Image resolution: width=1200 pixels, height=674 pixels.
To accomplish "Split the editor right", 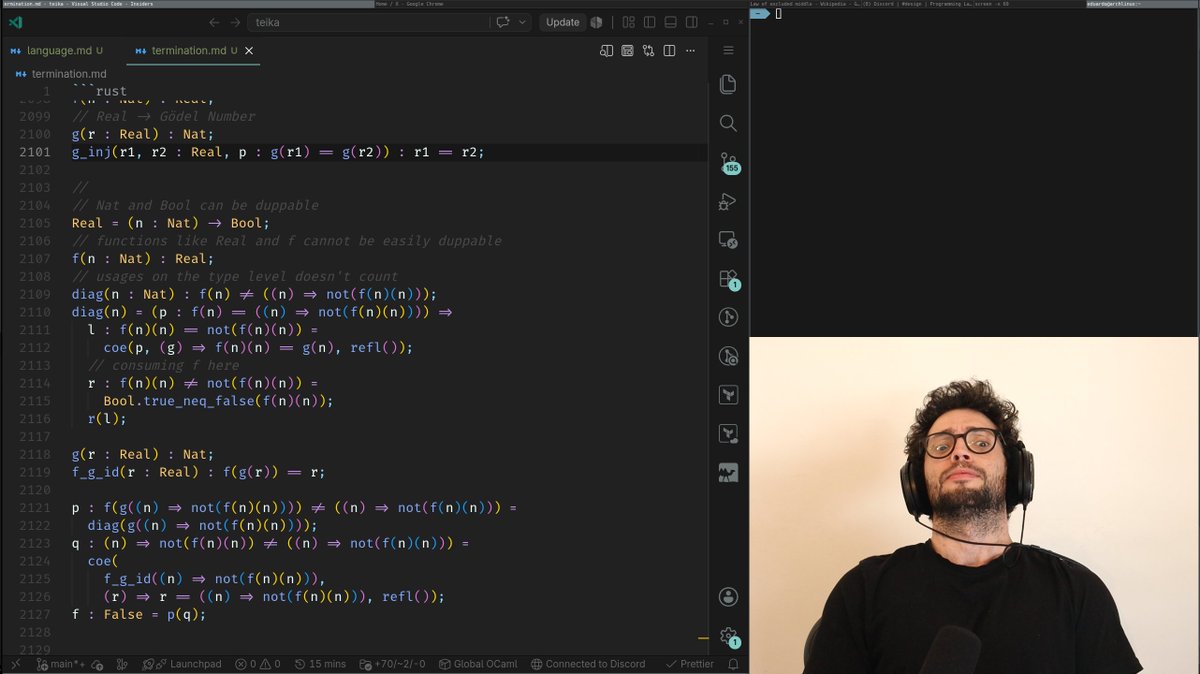I will (x=669, y=50).
